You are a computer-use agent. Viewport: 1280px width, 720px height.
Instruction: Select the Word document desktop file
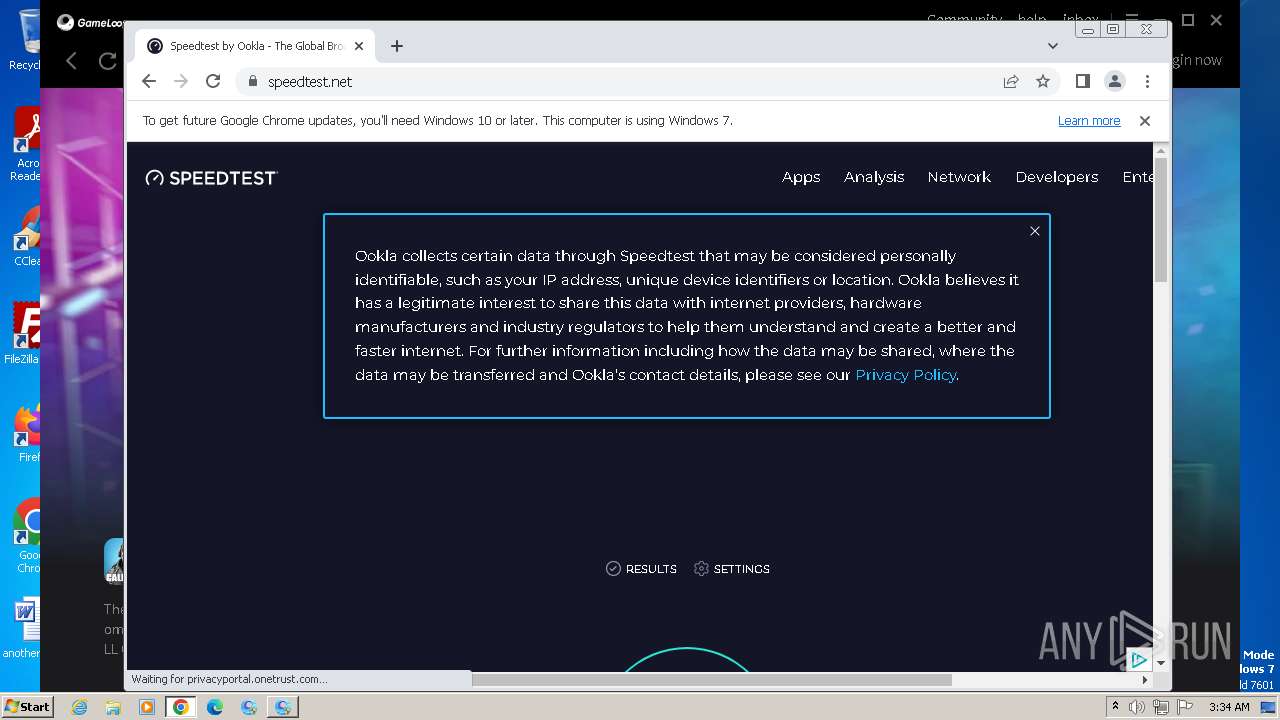click(x=22, y=629)
